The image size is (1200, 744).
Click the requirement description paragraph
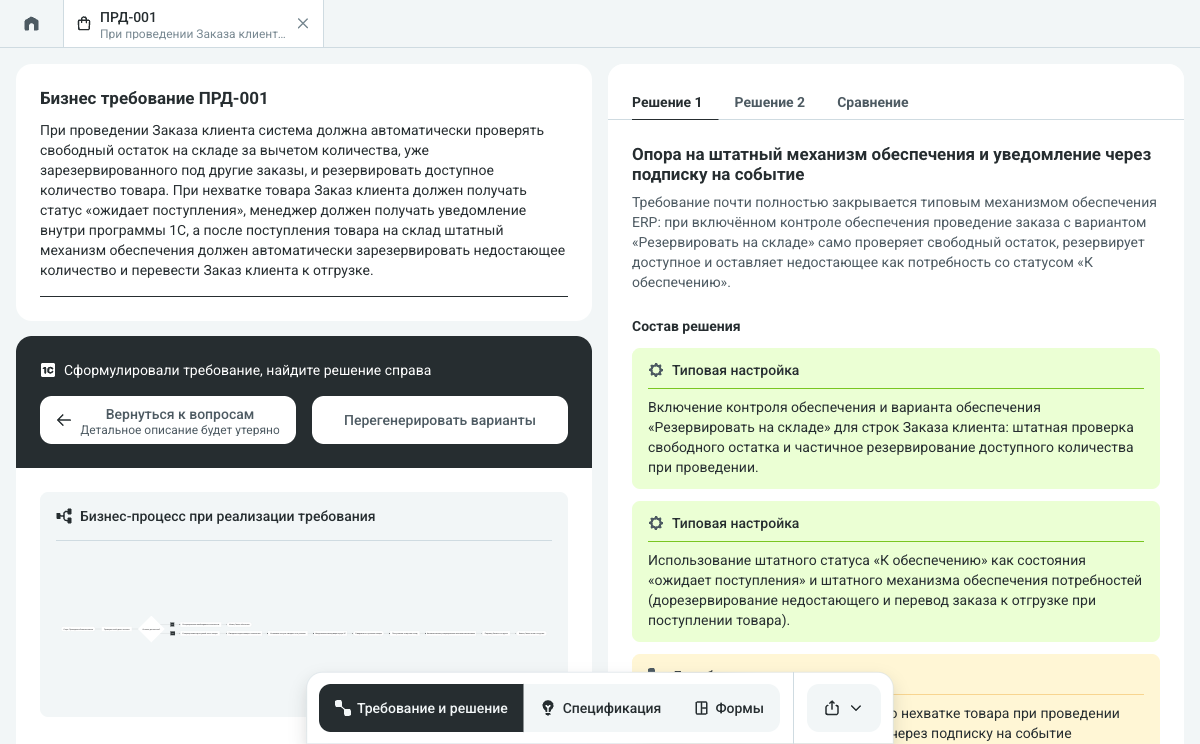click(303, 200)
